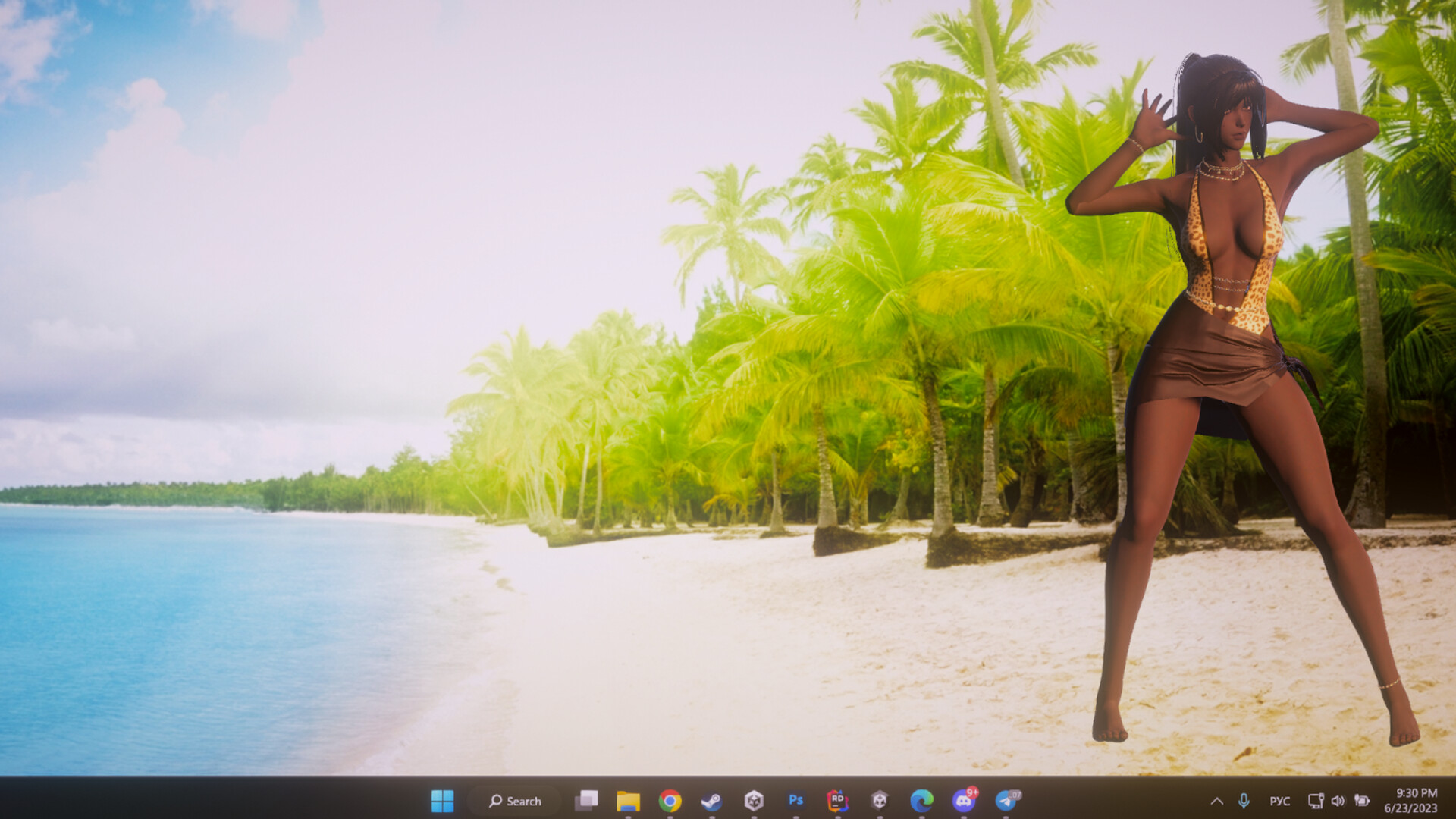Launch Adobe Photoshop
Viewport: 1456px width, 819px height.
[x=795, y=800]
